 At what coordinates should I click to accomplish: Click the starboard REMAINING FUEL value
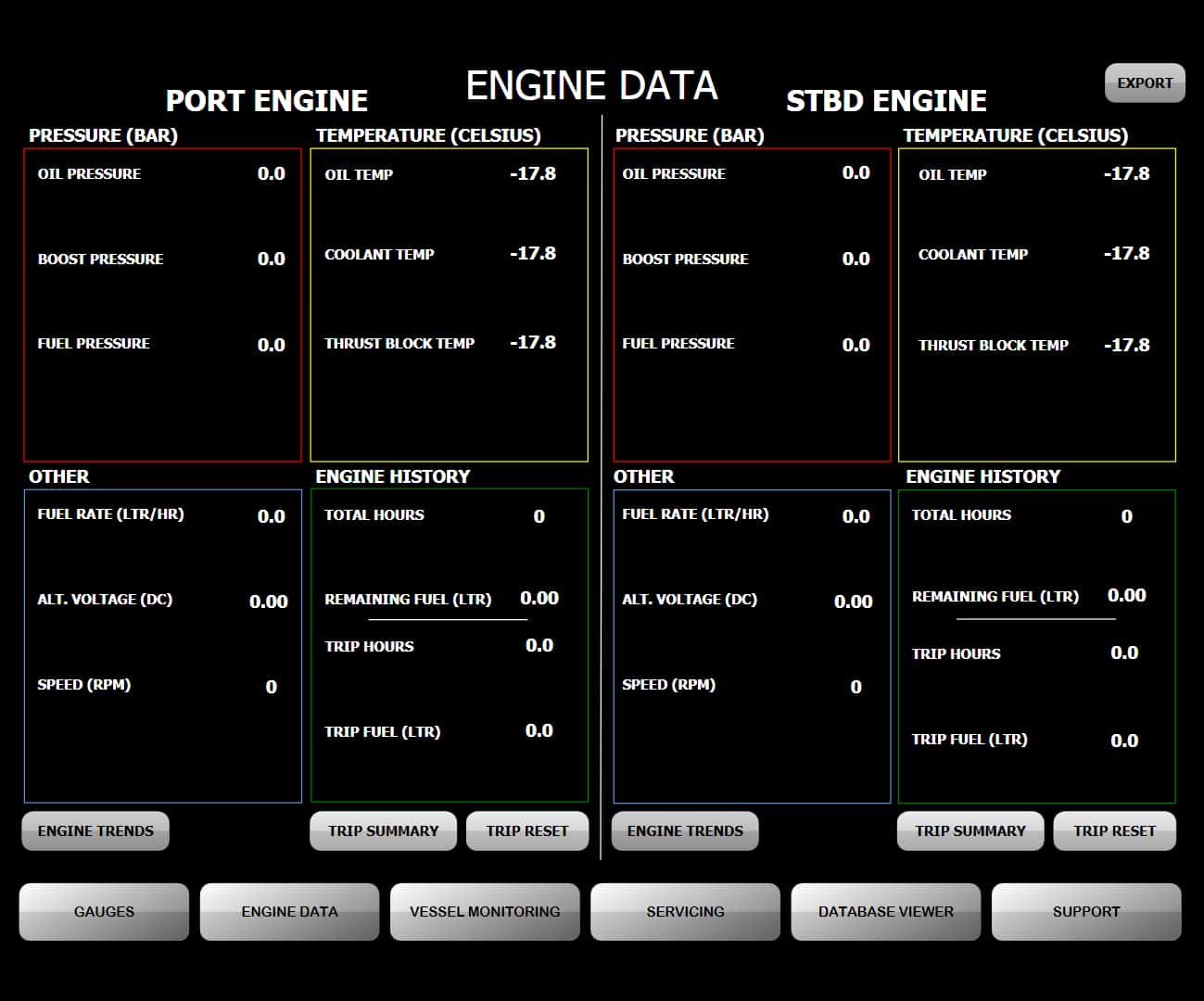(x=1125, y=596)
